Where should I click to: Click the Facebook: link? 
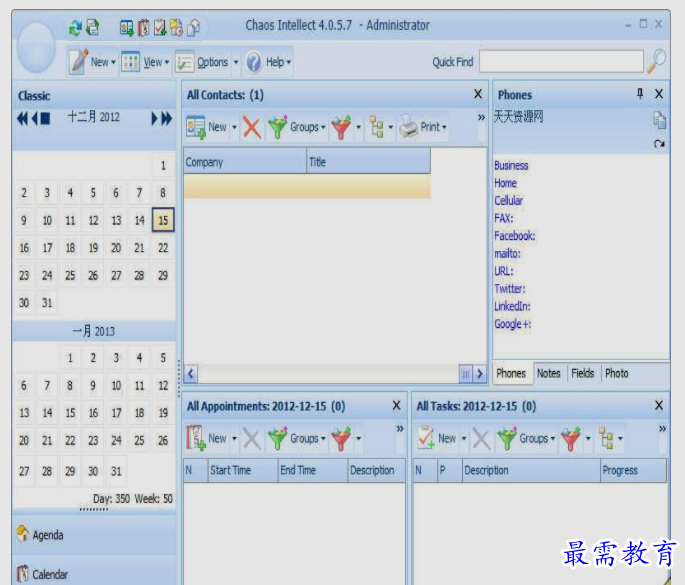pos(515,236)
